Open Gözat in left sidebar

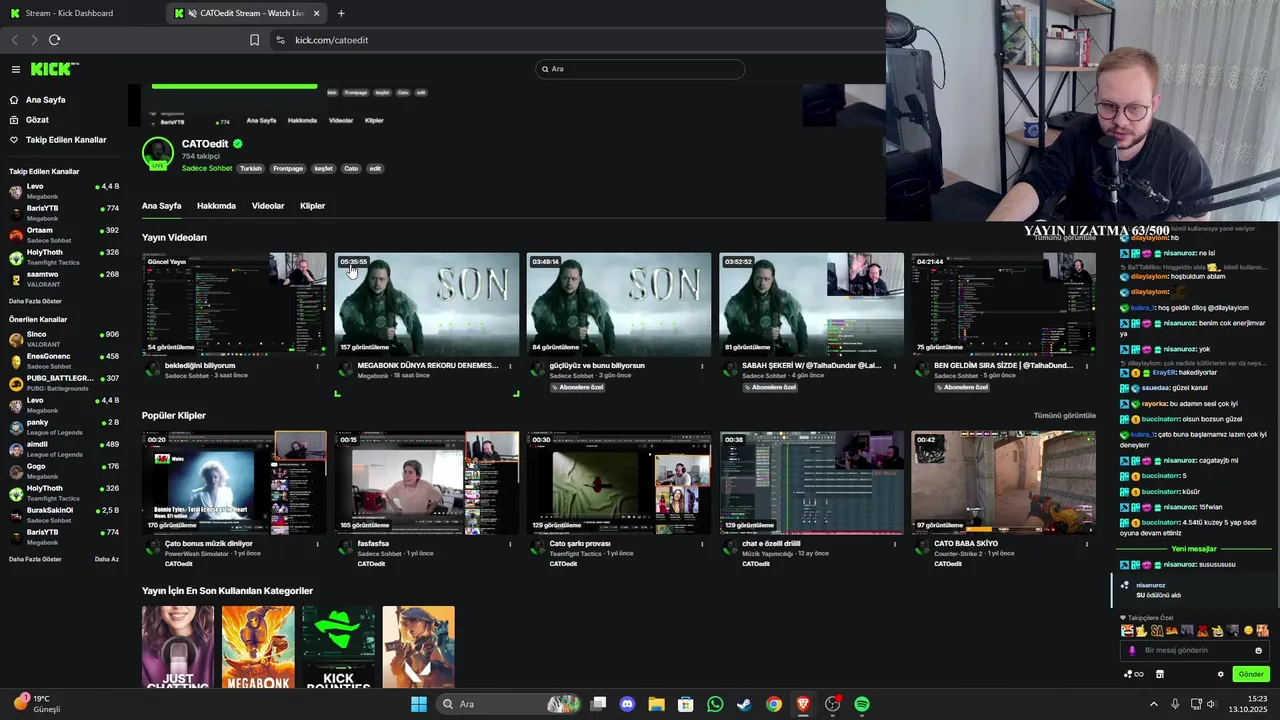pos(37,120)
